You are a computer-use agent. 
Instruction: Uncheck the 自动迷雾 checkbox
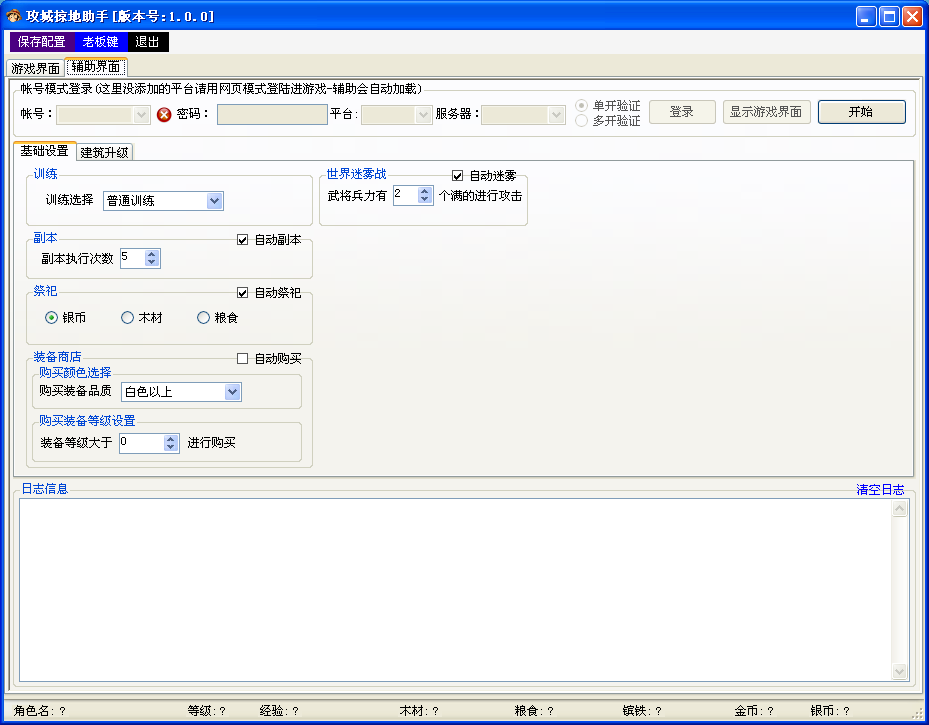click(x=458, y=176)
